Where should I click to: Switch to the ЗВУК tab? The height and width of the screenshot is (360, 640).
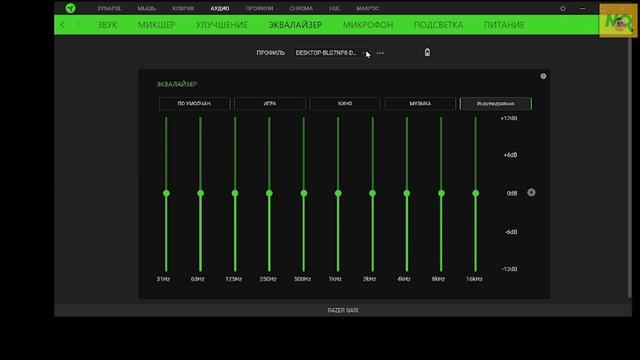click(x=107, y=25)
